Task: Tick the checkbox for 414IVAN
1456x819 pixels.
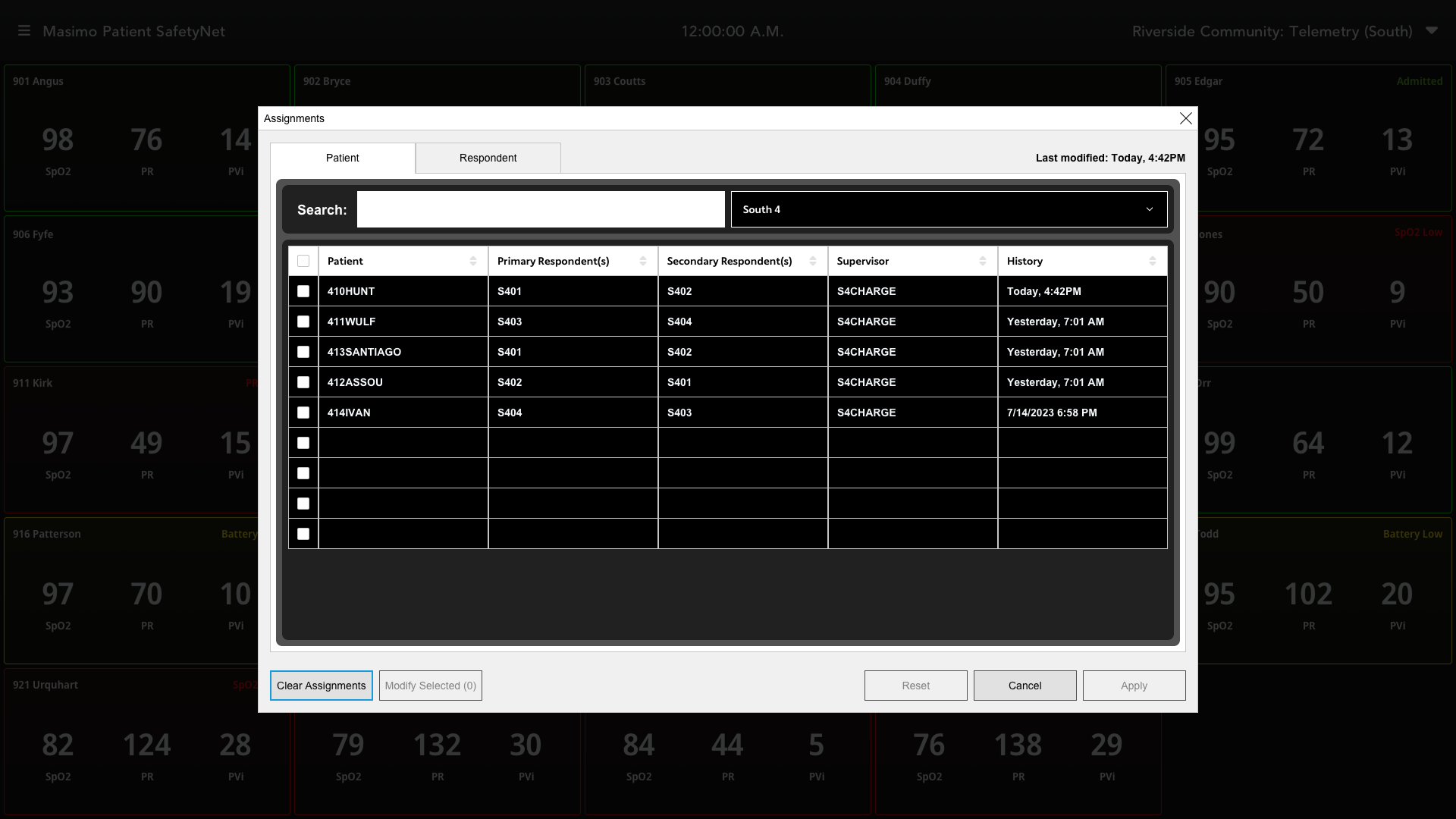Action: 303,413
